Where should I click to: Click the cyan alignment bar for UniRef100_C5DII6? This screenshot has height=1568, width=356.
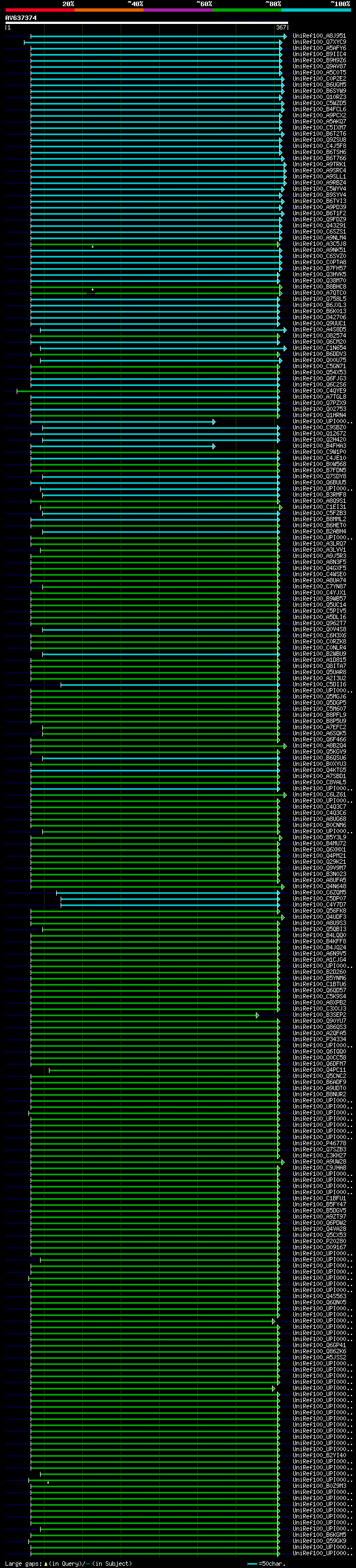tap(170, 684)
